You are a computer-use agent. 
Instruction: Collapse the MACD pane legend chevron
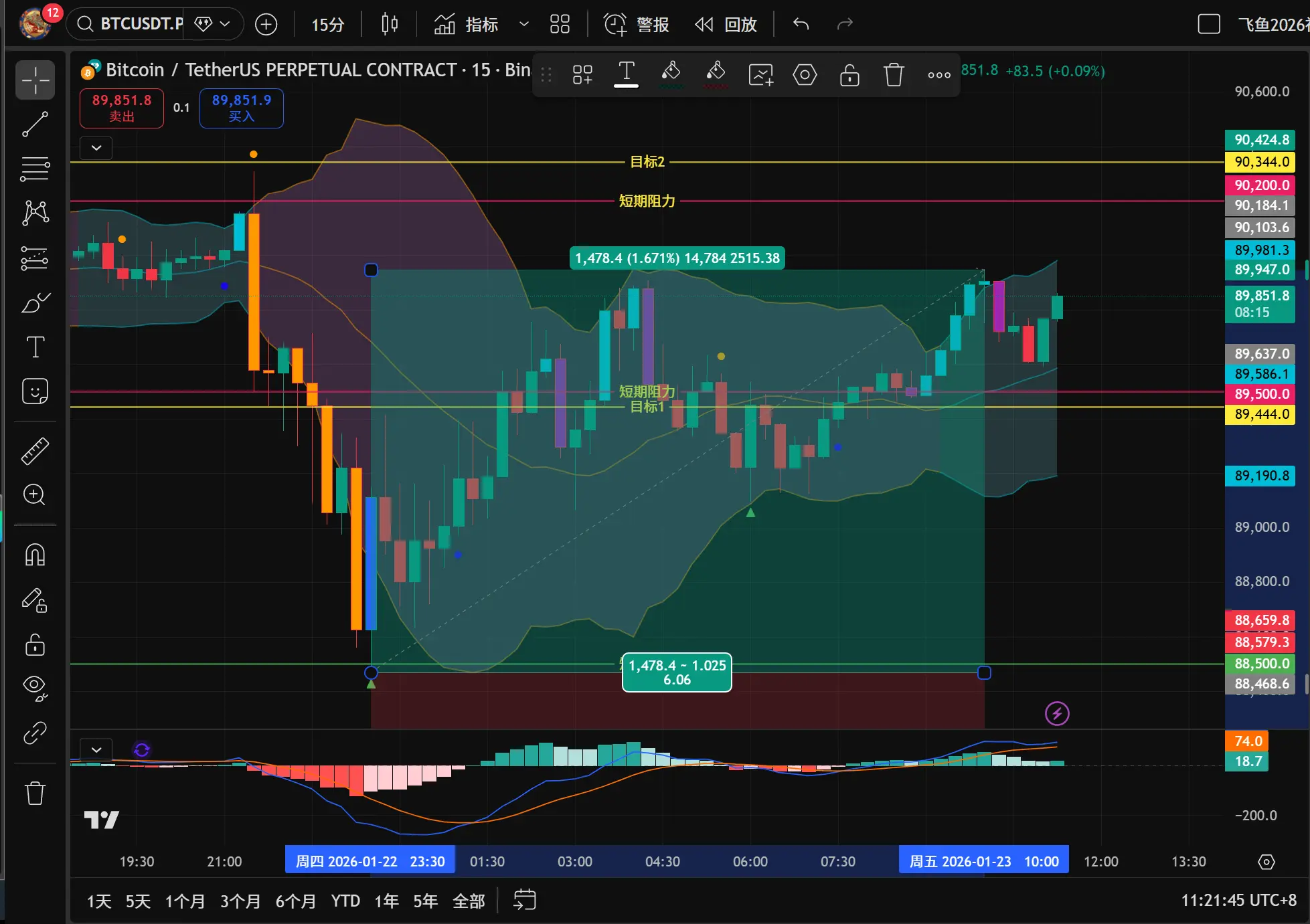pos(96,750)
